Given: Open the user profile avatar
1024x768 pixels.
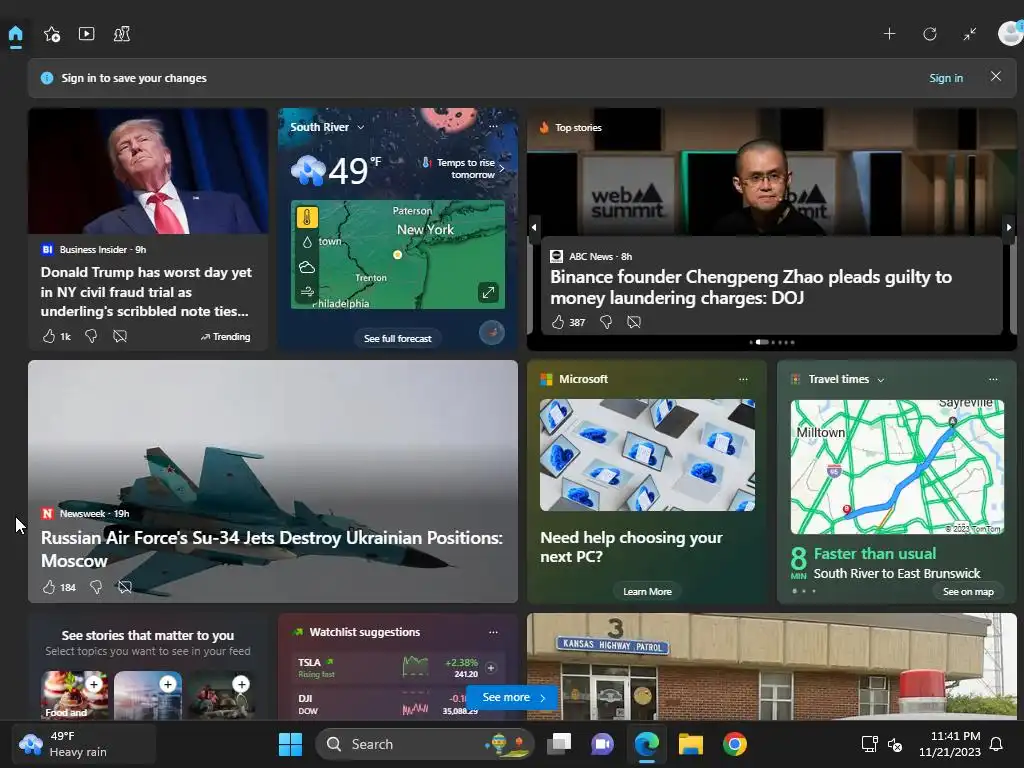Looking at the screenshot, I should [1010, 33].
